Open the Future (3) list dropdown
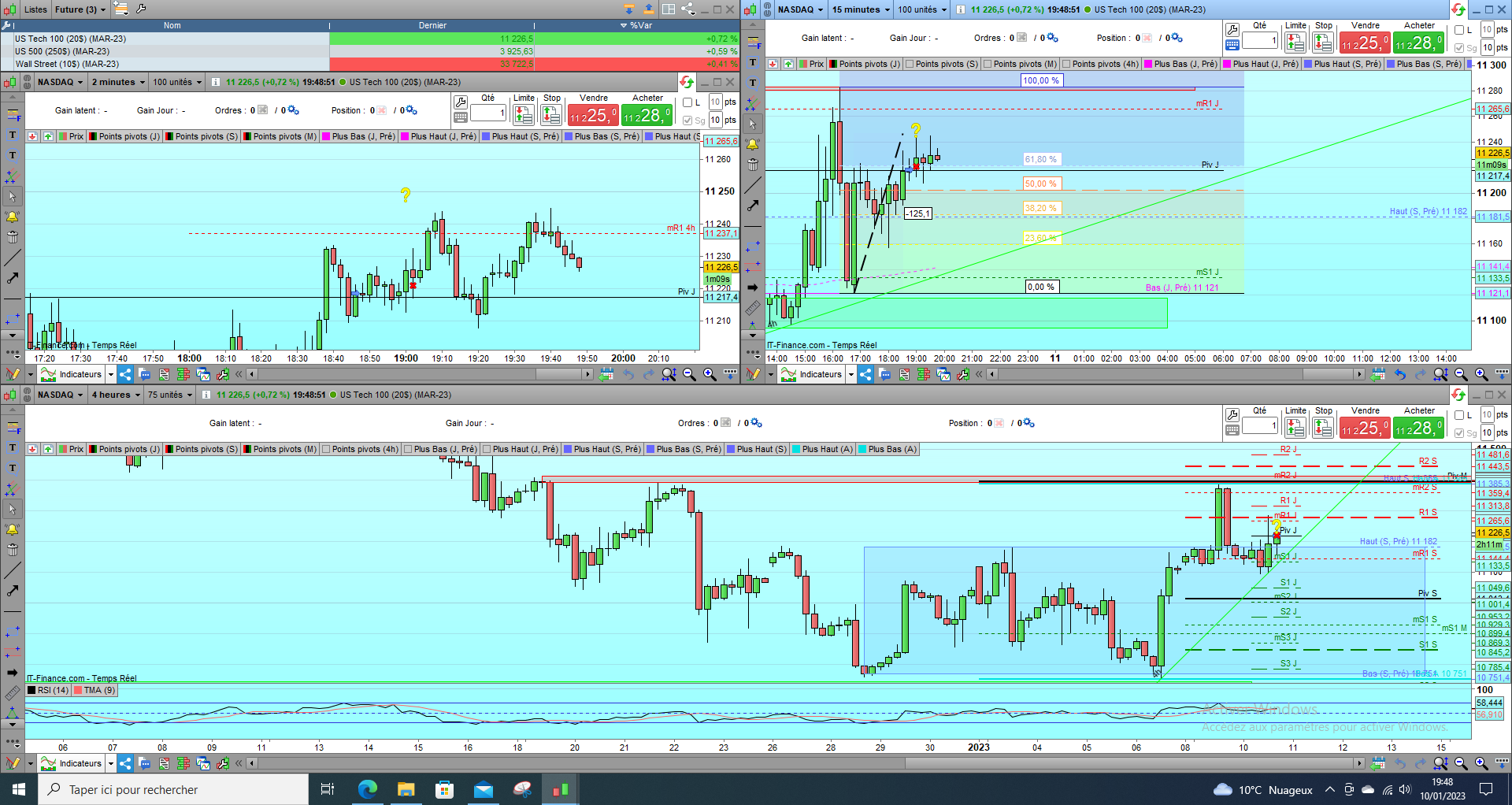This screenshot has height=805, width=1512. point(80,9)
